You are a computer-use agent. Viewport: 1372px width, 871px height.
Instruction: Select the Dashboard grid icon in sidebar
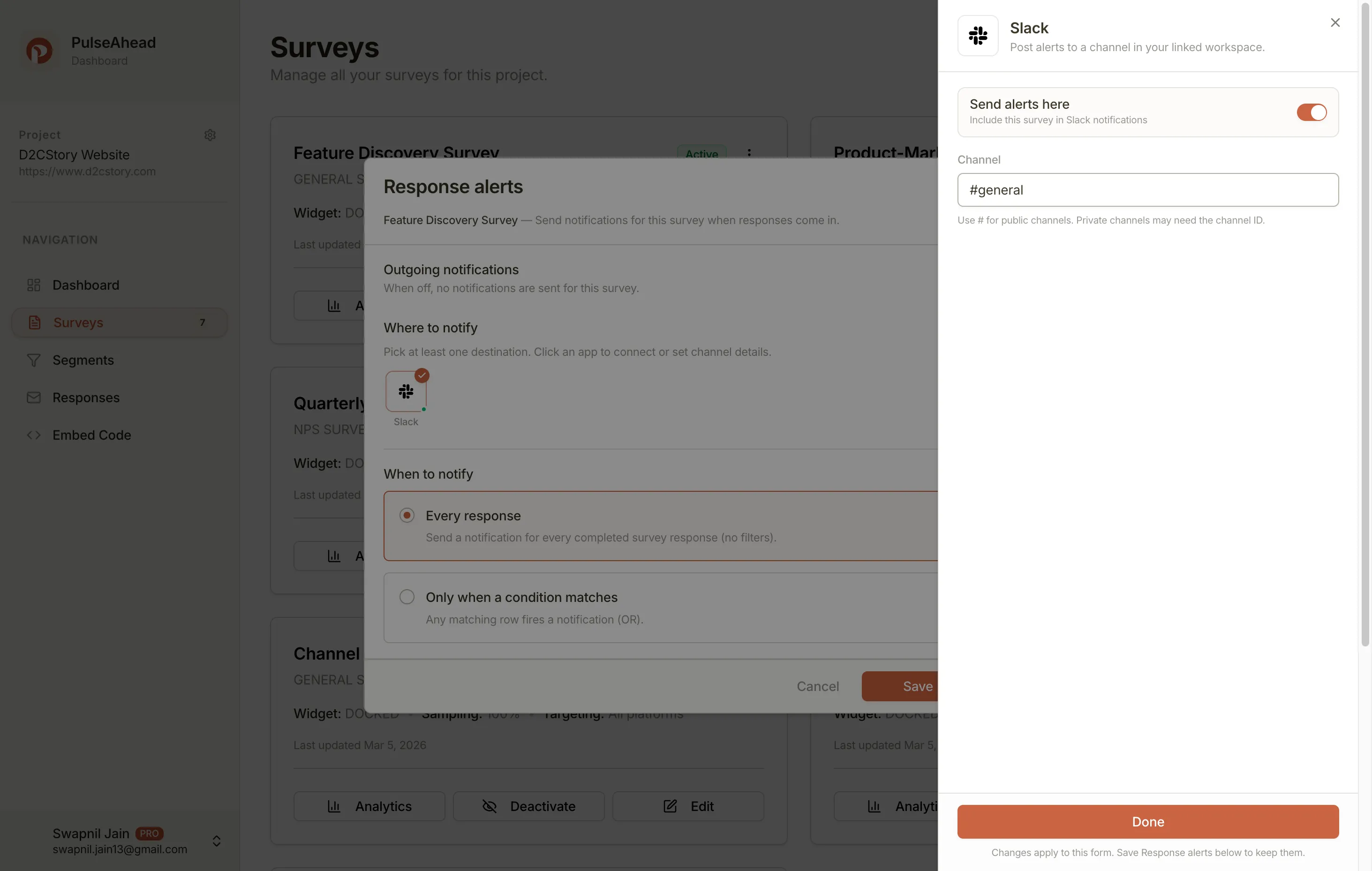click(x=34, y=285)
